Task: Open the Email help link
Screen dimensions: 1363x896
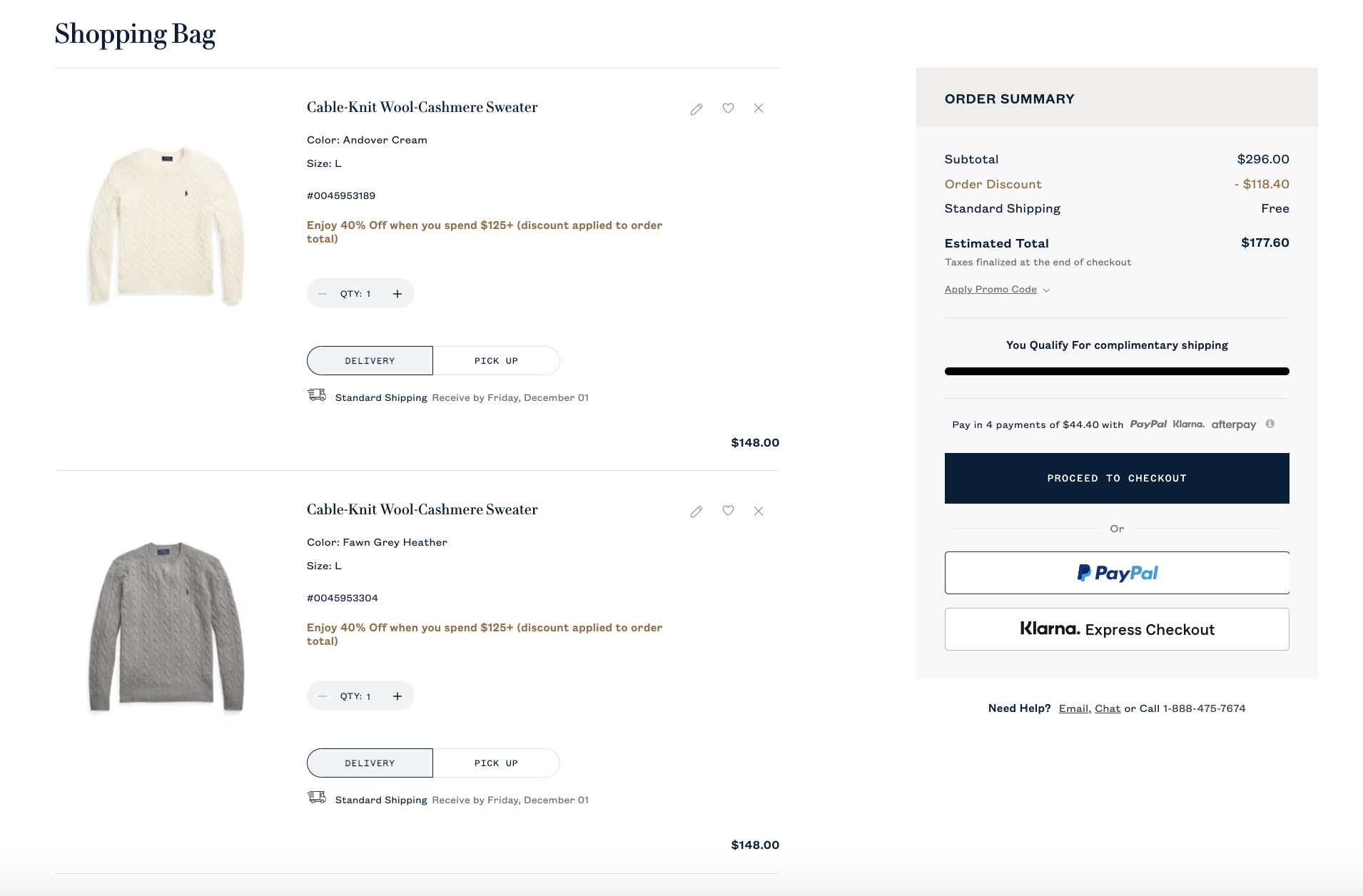Action: (x=1074, y=708)
